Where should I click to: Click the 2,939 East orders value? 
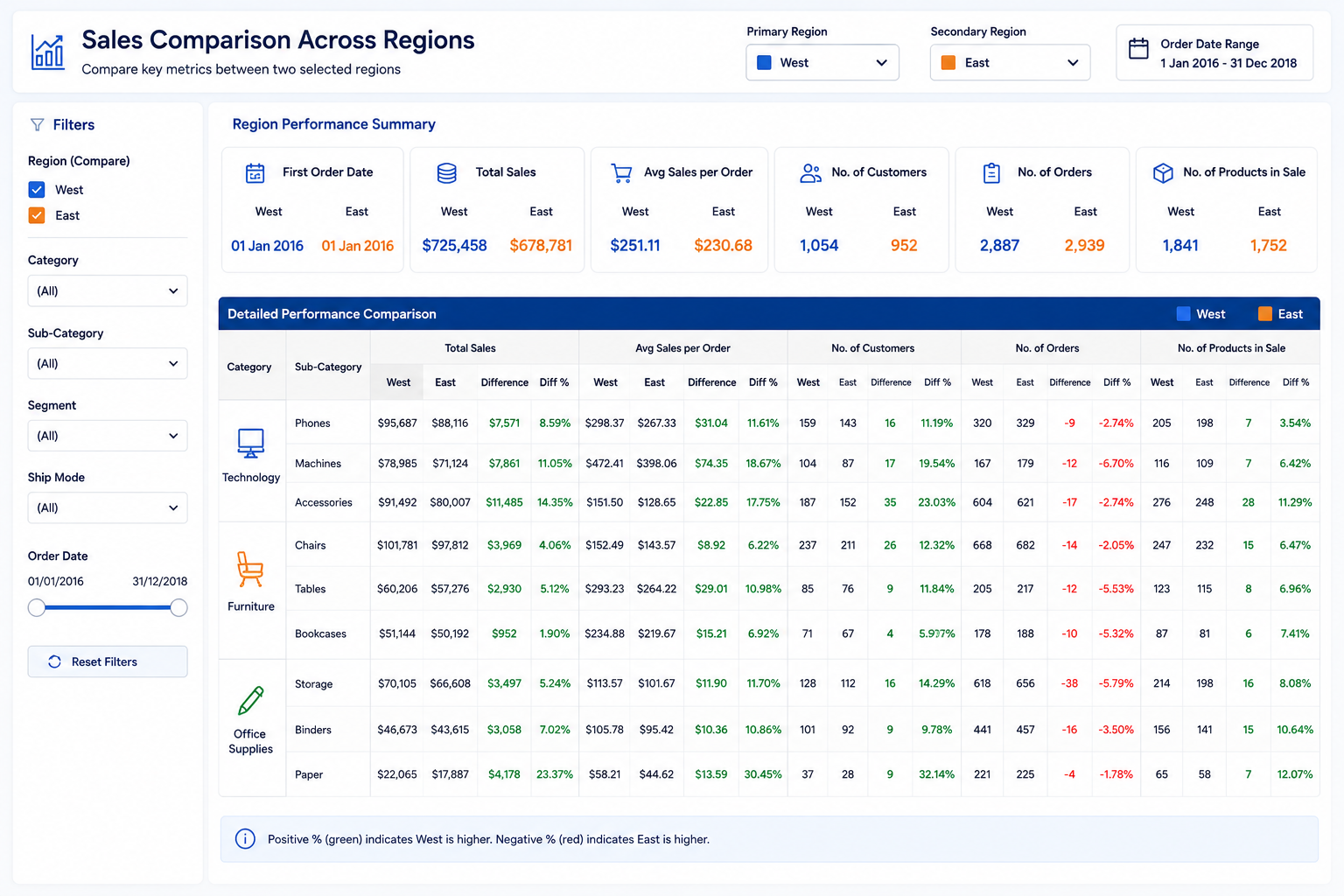(x=1085, y=246)
